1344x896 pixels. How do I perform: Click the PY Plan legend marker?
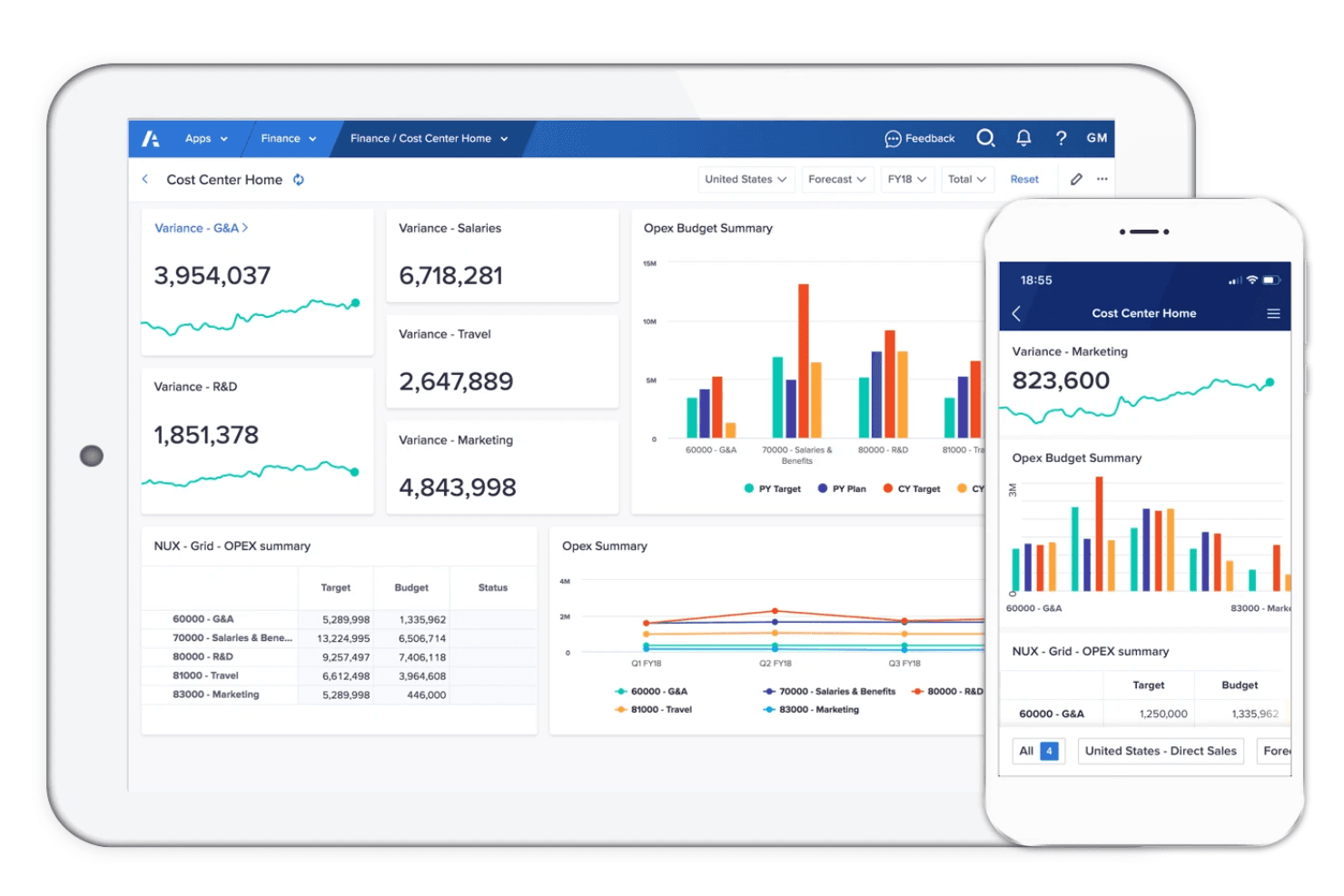click(823, 488)
